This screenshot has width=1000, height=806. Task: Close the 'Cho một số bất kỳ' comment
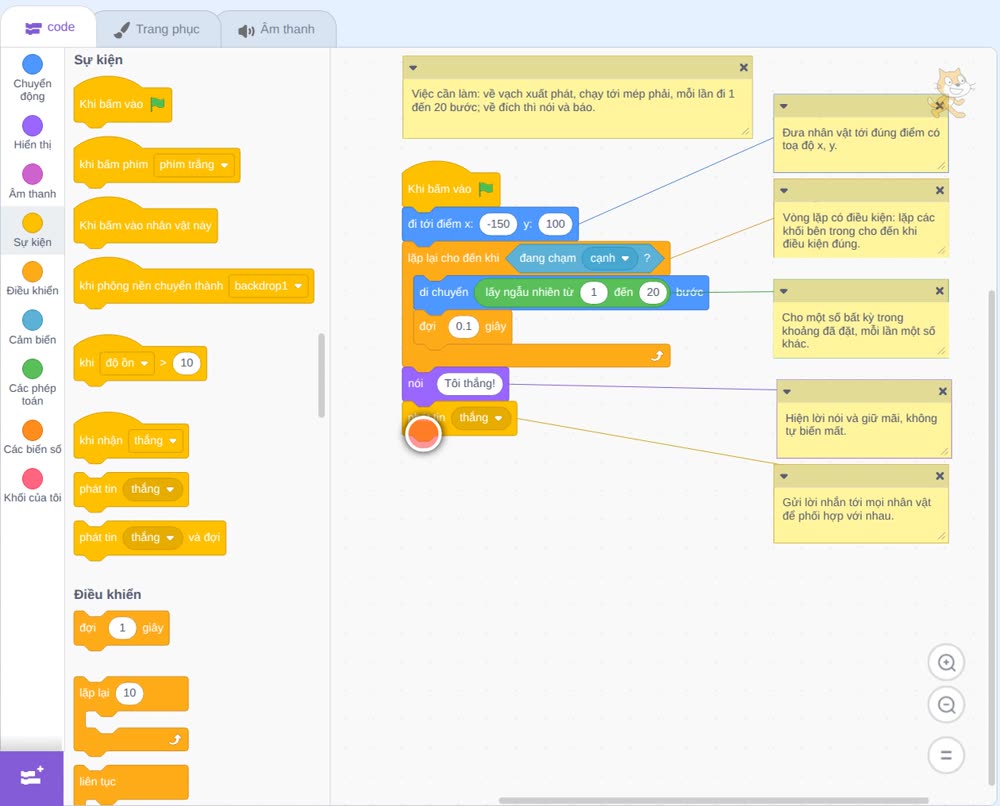939,291
